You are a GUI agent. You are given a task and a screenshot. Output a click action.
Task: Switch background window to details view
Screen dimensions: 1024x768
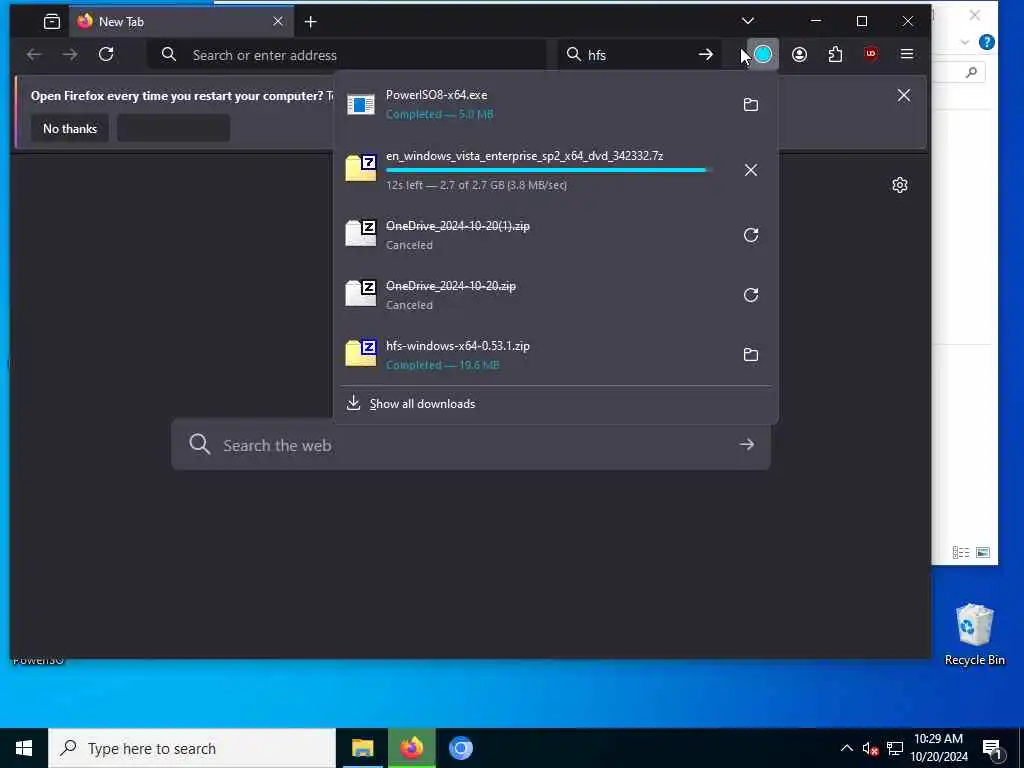(961, 552)
